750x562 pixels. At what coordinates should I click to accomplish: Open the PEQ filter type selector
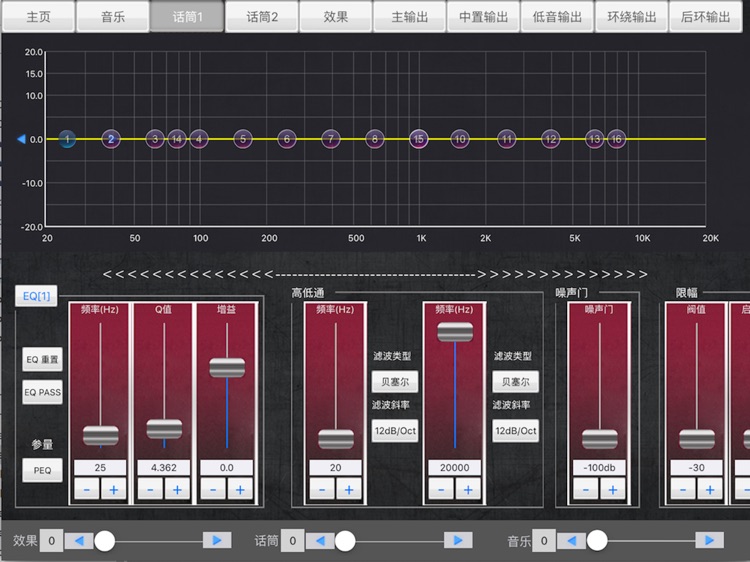tap(43, 470)
